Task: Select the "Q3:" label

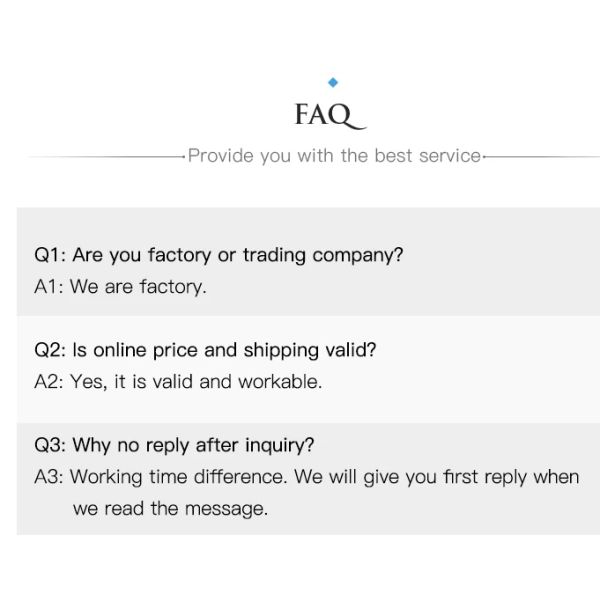Action: click(x=50, y=445)
